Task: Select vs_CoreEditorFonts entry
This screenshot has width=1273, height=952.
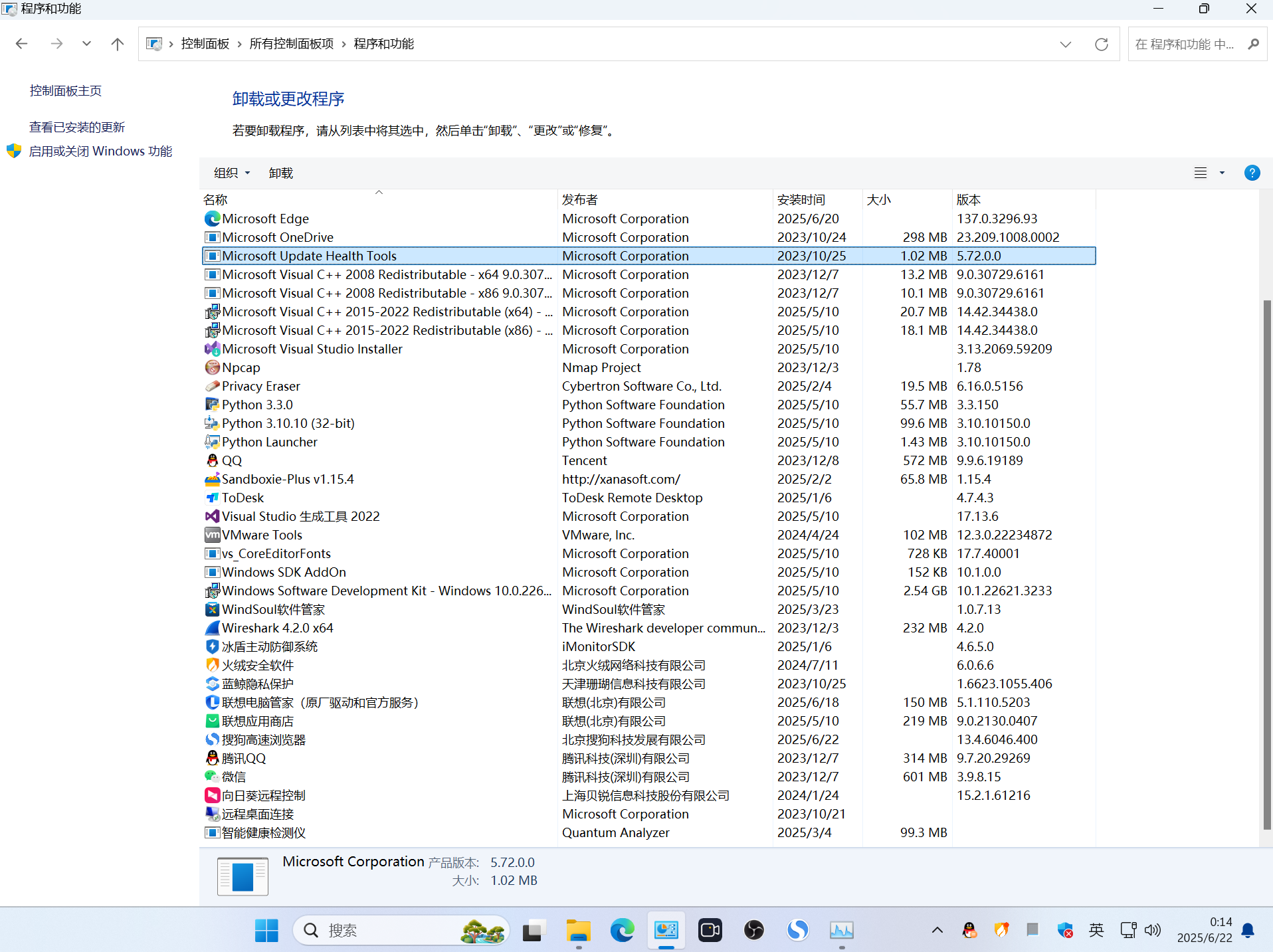Action: tap(648, 553)
